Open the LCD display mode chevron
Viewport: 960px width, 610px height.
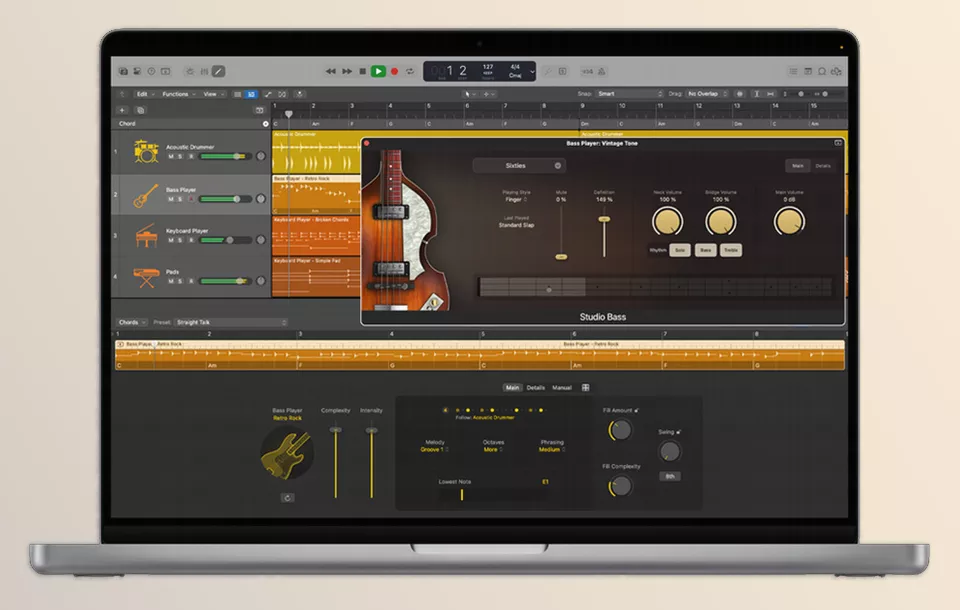pos(532,72)
